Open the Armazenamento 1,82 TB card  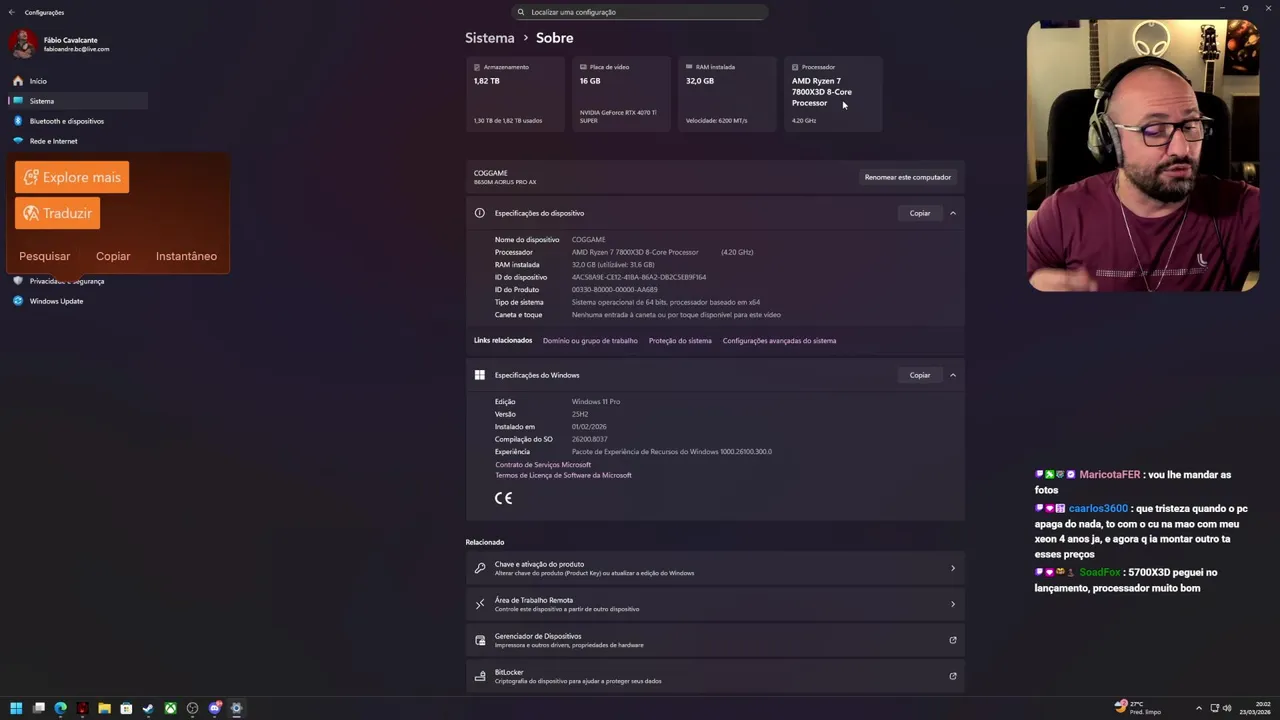[515, 94]
